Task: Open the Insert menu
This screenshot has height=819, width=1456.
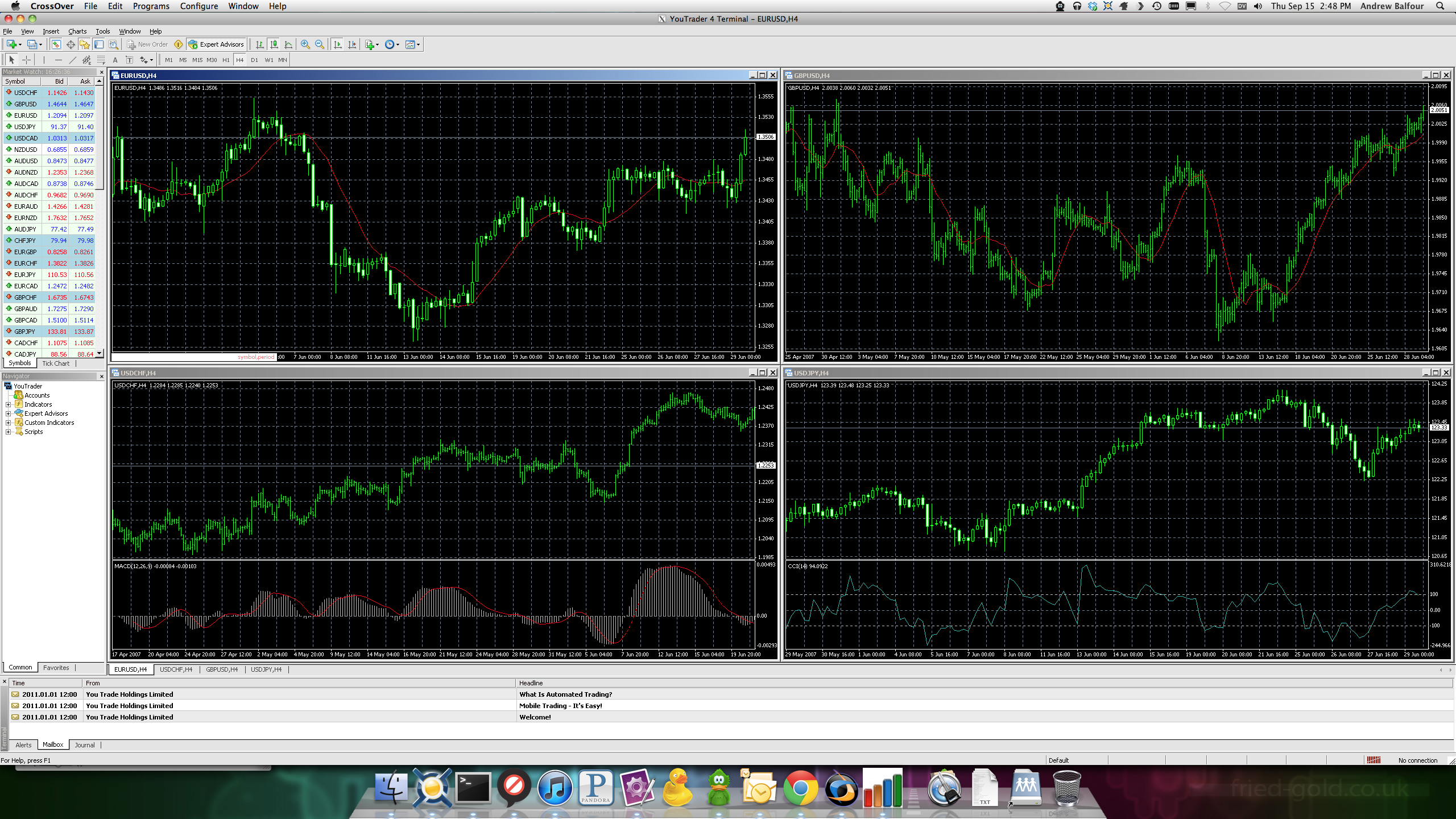Action: [x=51, y=31]
